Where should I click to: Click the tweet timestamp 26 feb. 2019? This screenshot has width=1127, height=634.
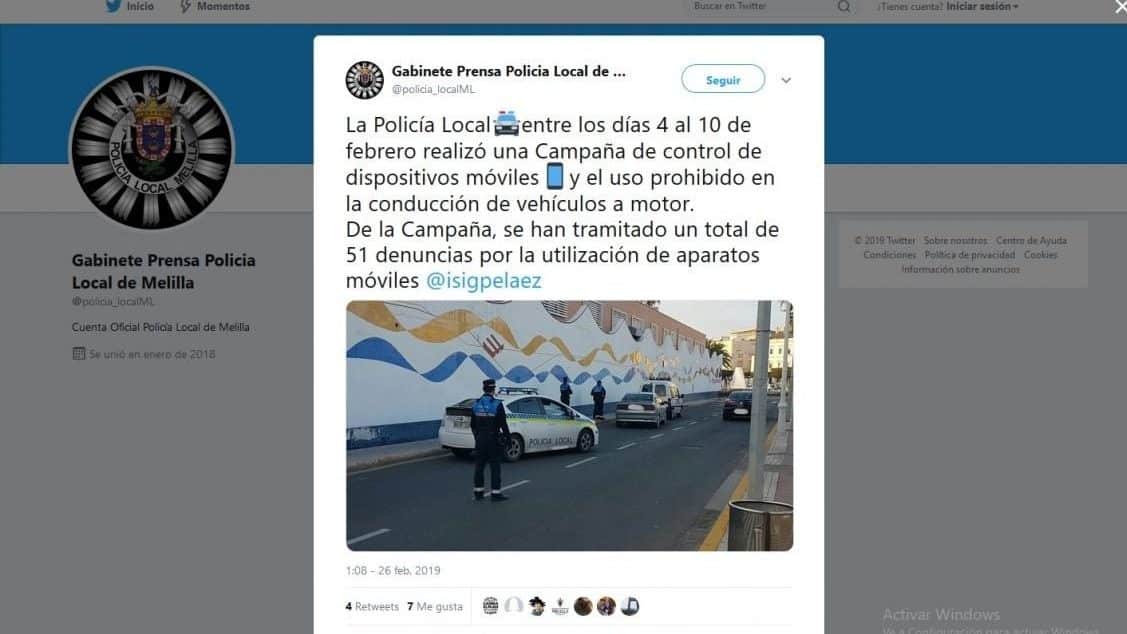393,570
